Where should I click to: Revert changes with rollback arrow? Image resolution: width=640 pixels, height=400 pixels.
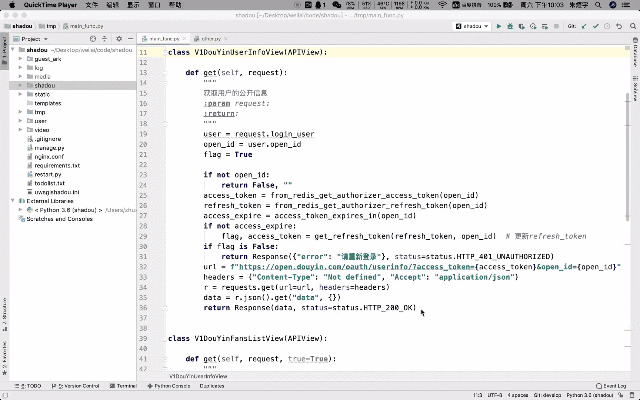coord(619,26)
